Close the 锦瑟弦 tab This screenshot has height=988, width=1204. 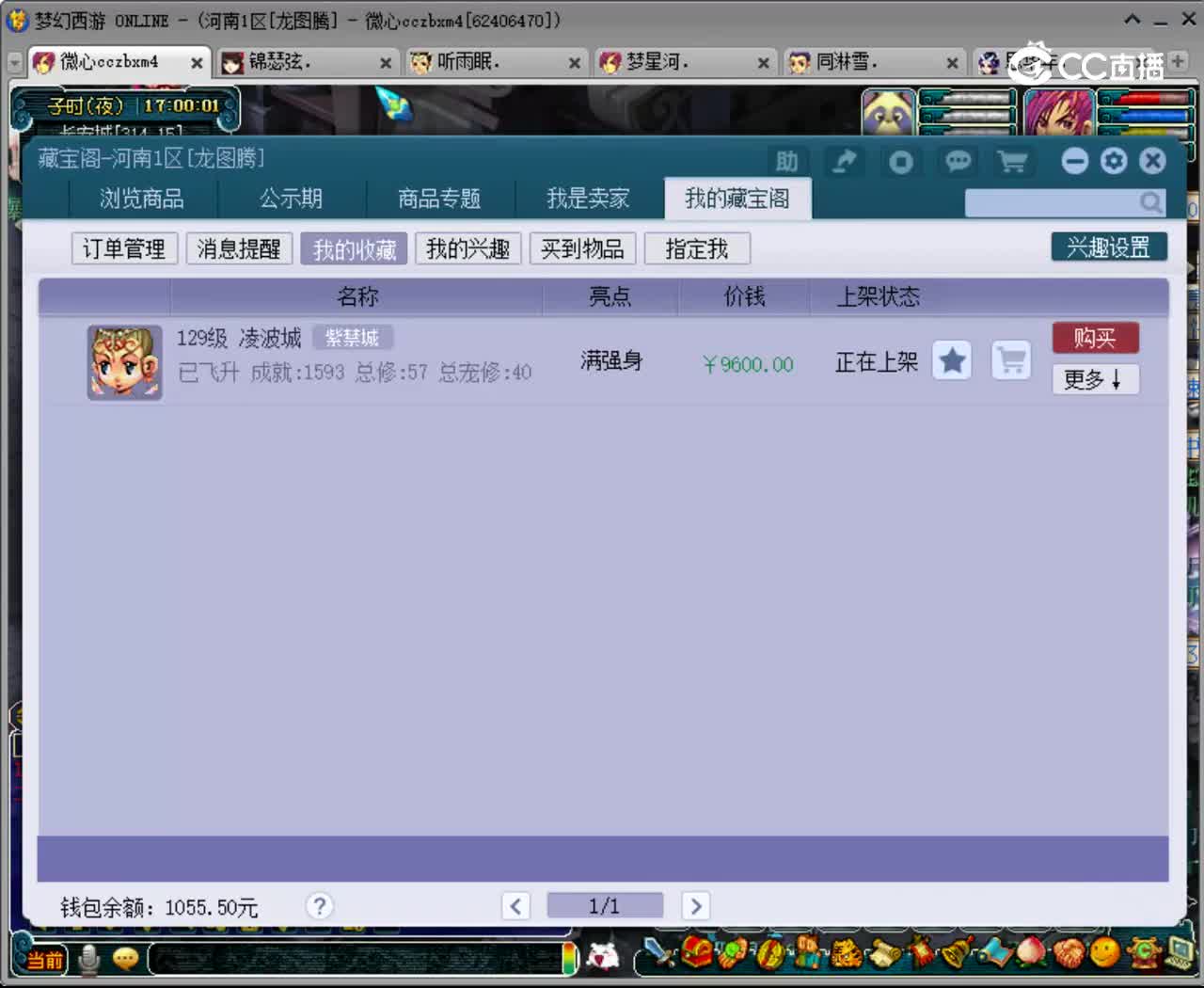tap(386, 63)
